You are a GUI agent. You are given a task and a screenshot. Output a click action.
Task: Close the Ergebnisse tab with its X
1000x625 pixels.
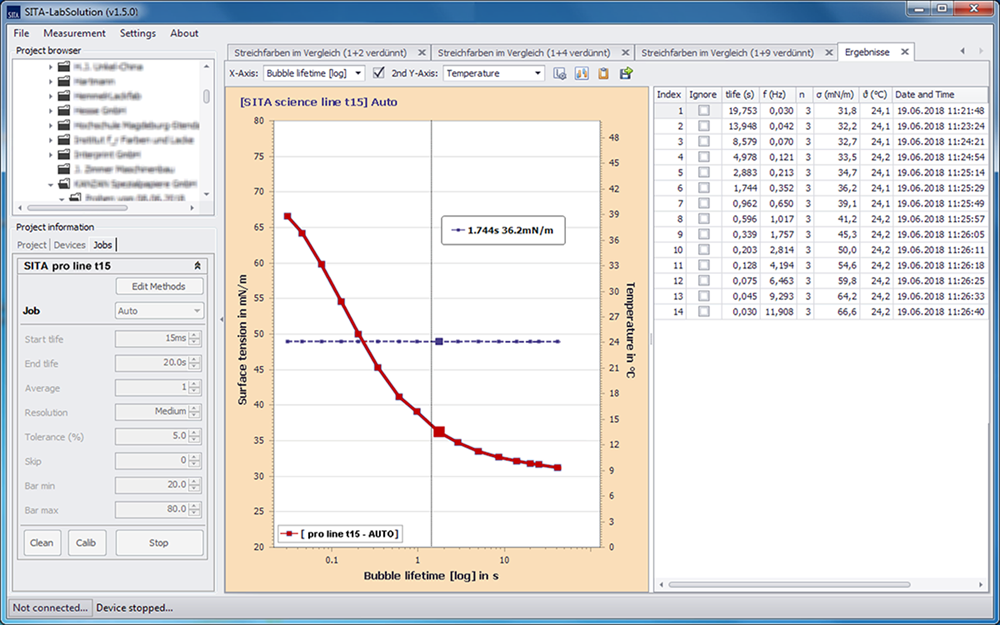(x=904, y=52)
